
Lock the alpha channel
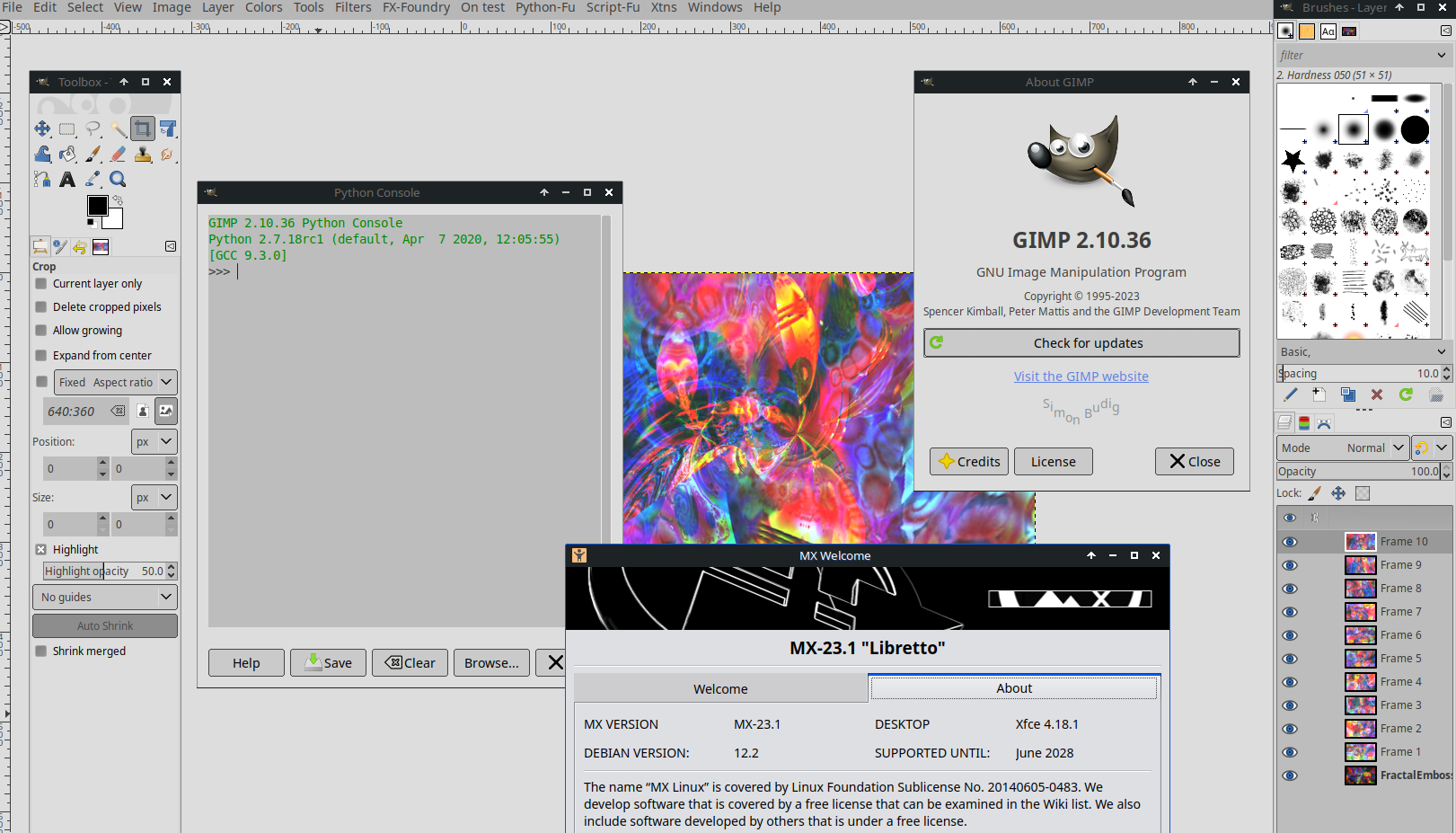coord(1363,493)
